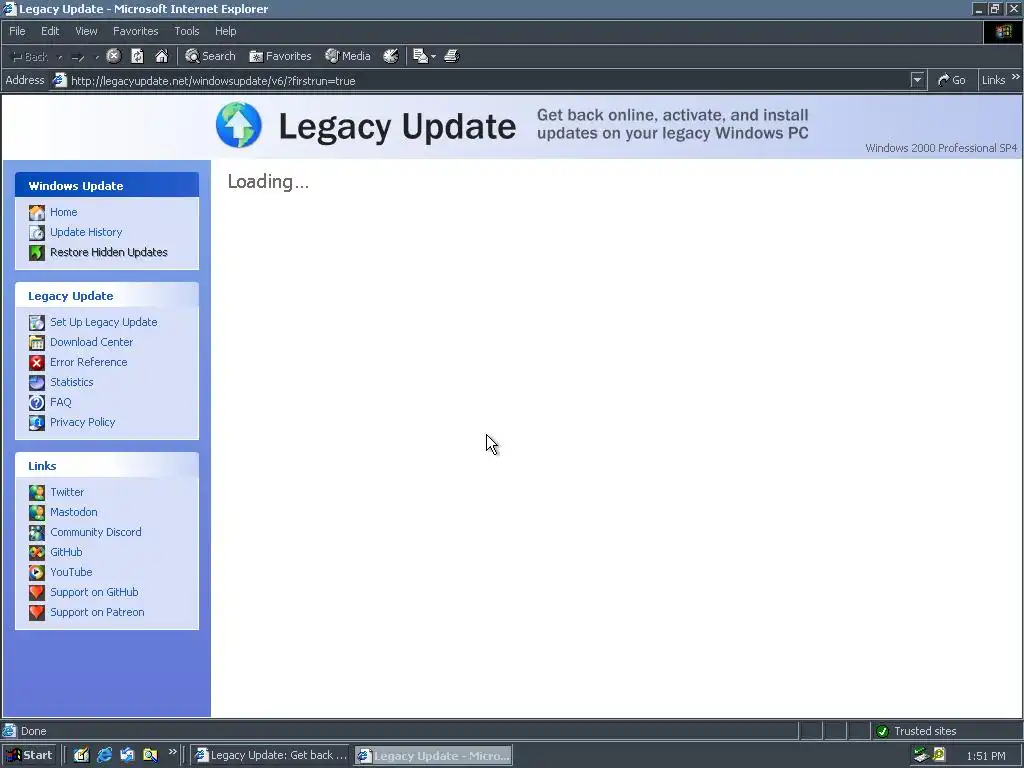Click the Mail icon in toolbar
Viewport: 1024px width, 768px height.
coord(421,56)
